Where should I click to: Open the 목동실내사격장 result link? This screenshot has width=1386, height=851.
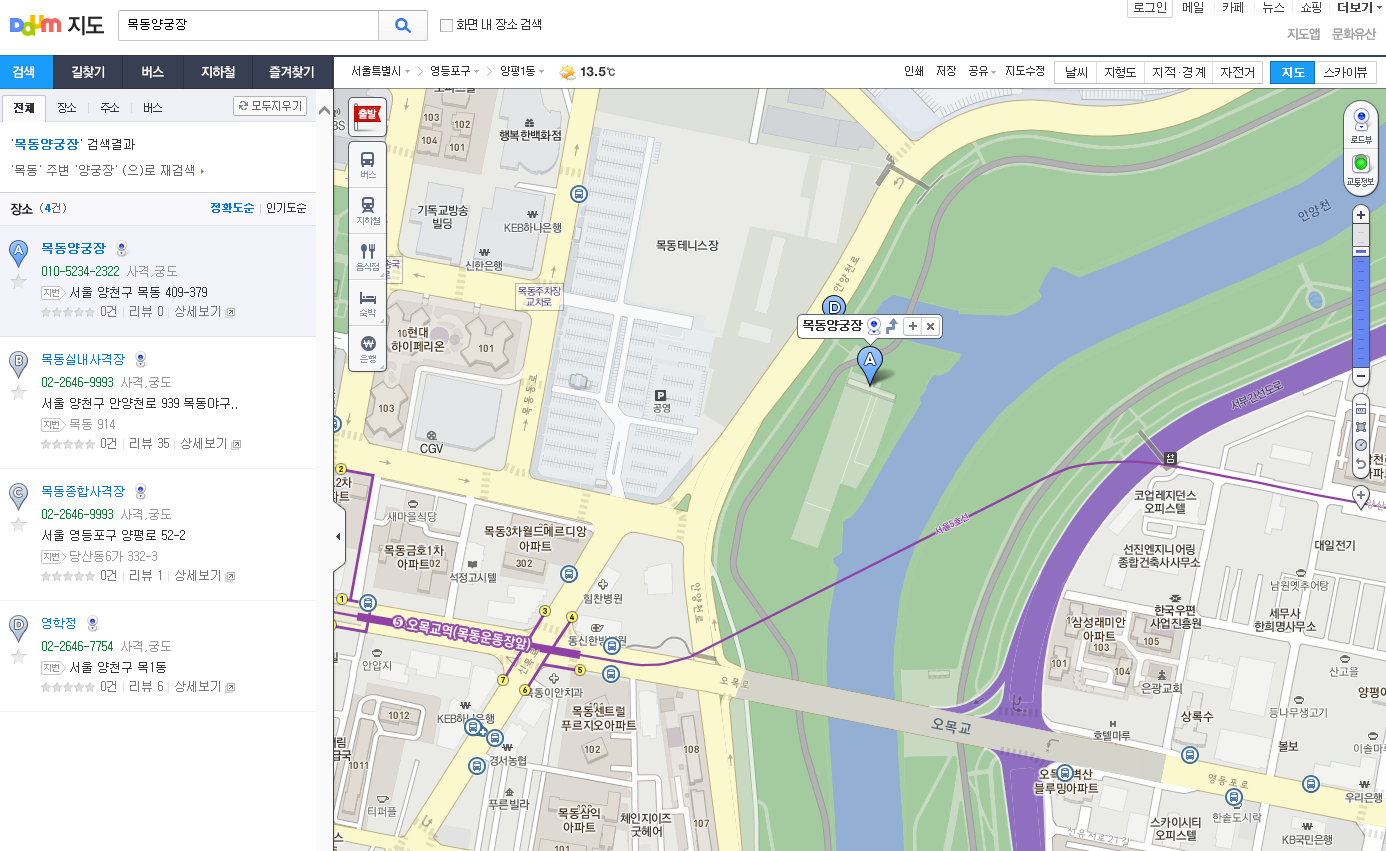(x=83, y=359)
